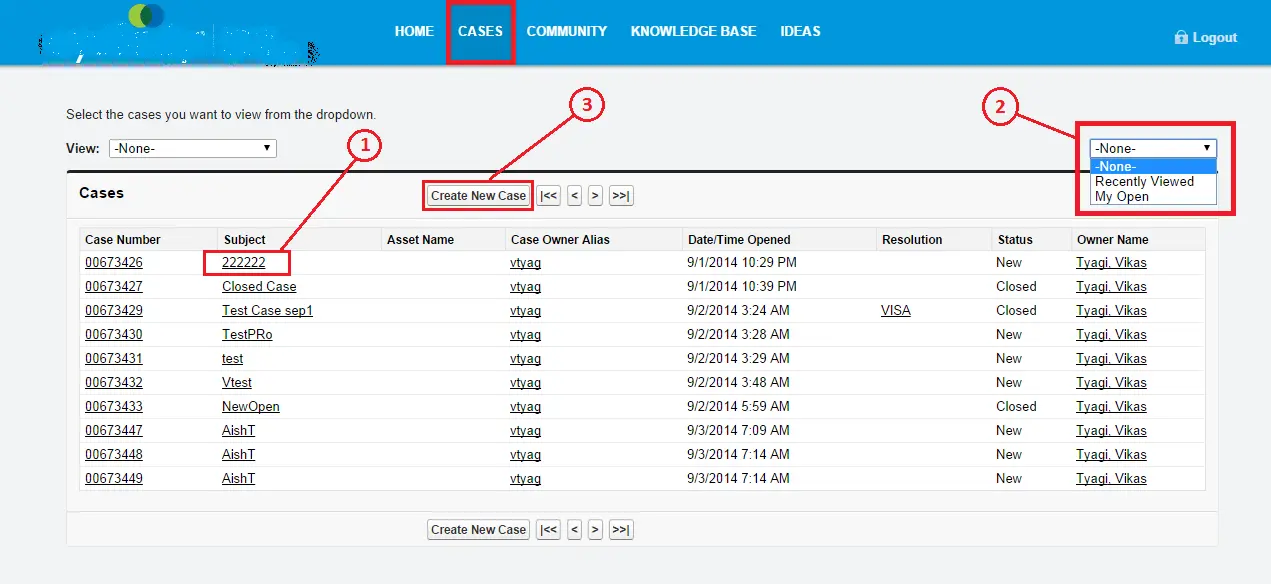Viewport: 1271px width, 584px height.
Task: Click Logout in the top bar
Action: point(1213,36)
